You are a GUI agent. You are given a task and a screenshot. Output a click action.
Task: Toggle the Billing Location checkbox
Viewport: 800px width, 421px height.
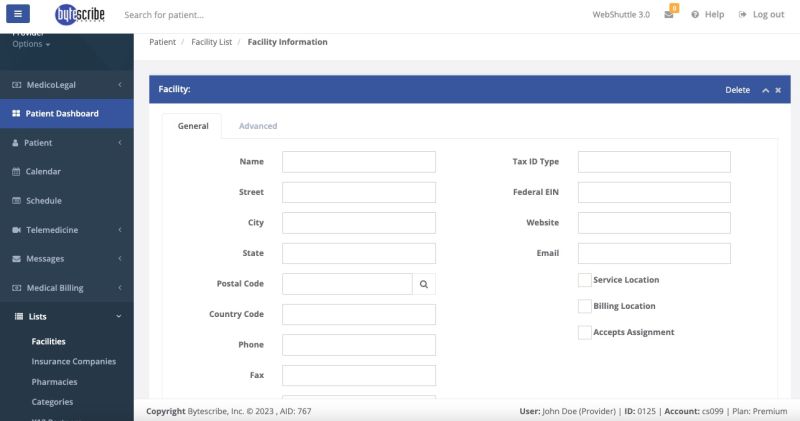(584, 306)
